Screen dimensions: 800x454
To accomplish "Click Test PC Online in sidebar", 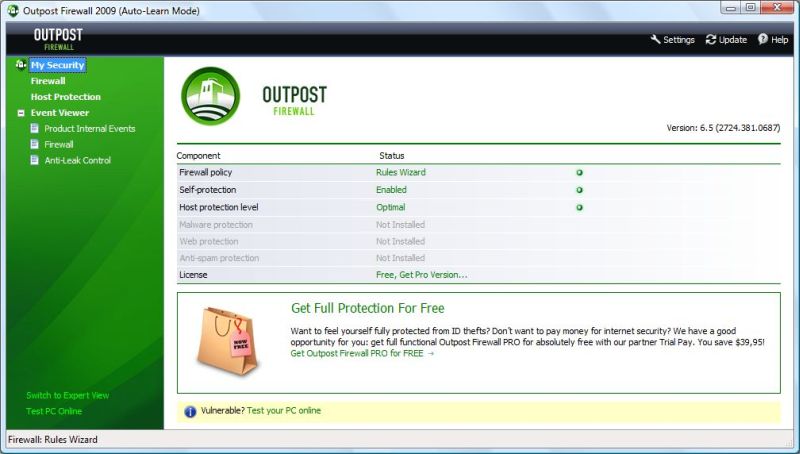I will pyautogui.click(x=54, y=411).
